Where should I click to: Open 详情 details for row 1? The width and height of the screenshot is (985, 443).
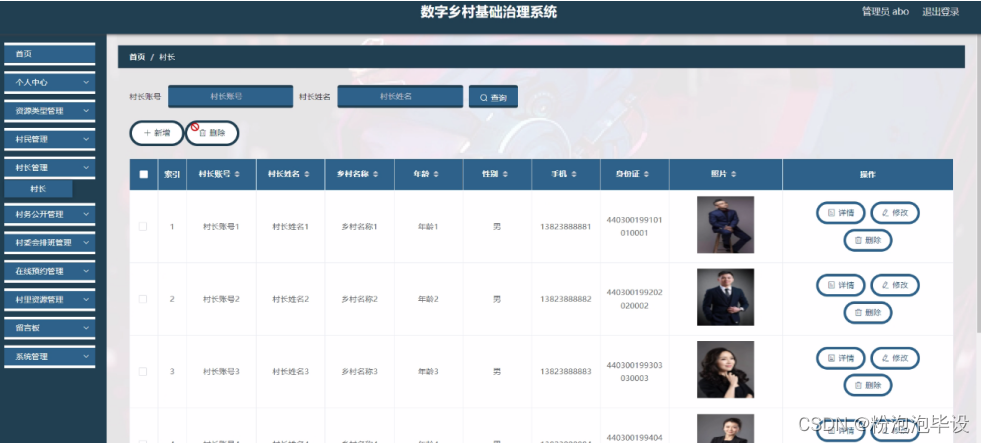coord(840,212)
